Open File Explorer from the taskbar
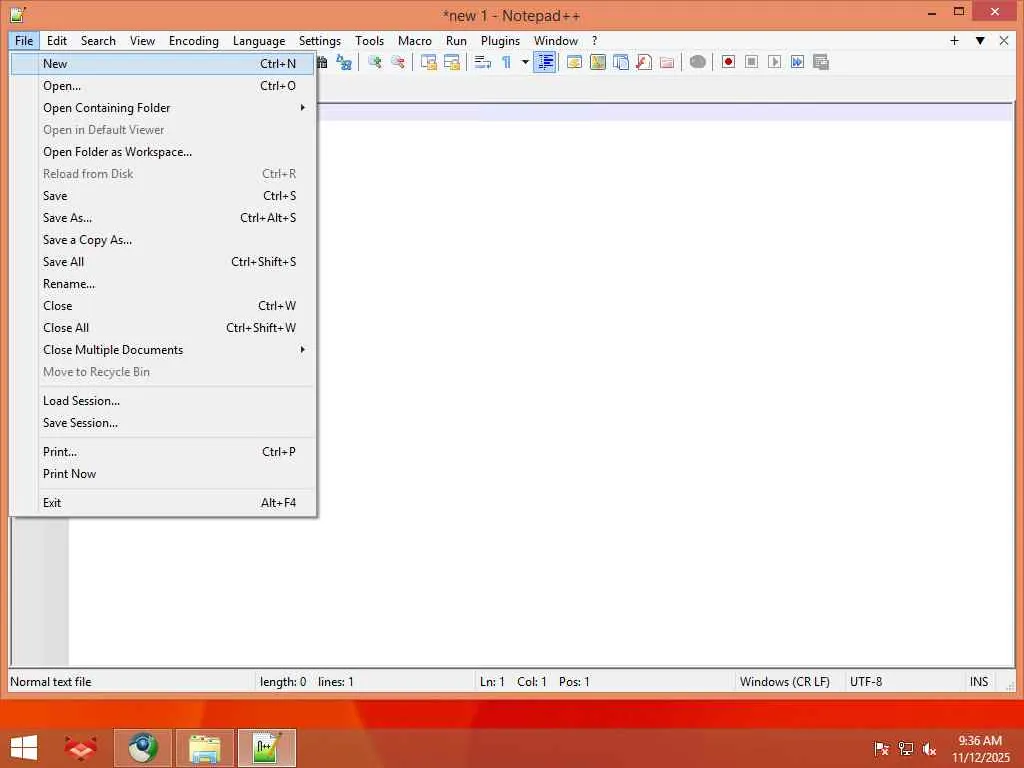Viewport: 1024px width, 768px height. point(204,748)
